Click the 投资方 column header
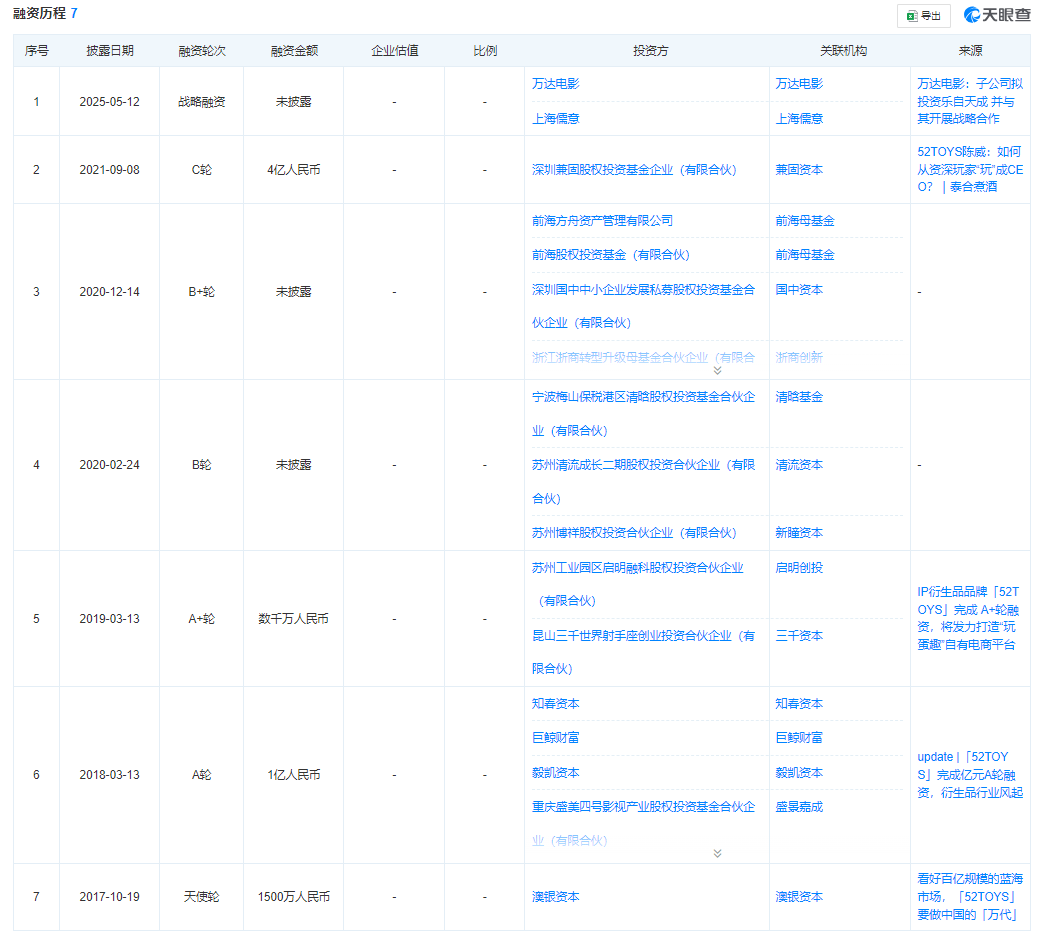This screenshot has height=940, width=1042. (x=651, y=51)
